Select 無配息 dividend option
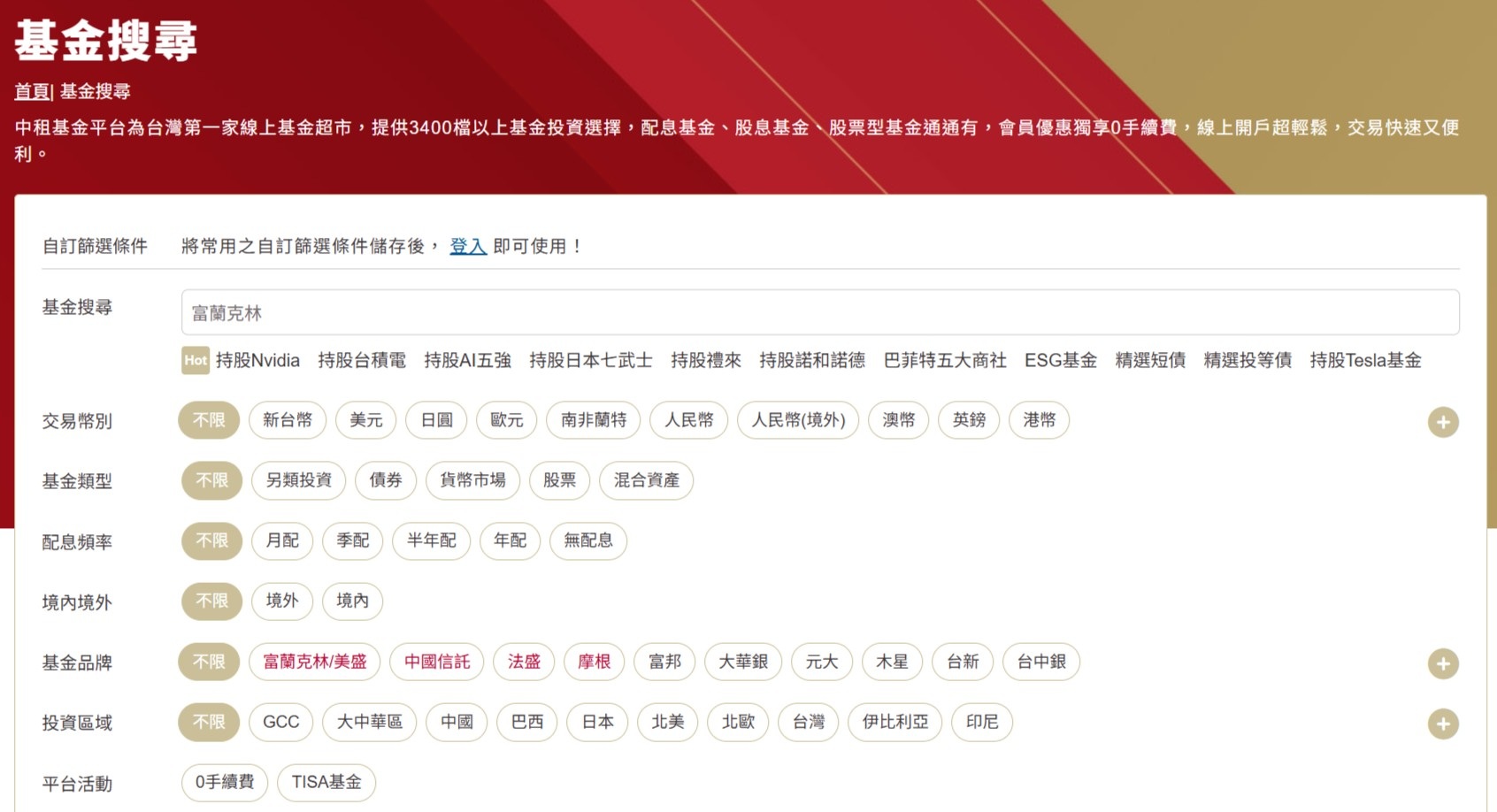 click(587, 541)
